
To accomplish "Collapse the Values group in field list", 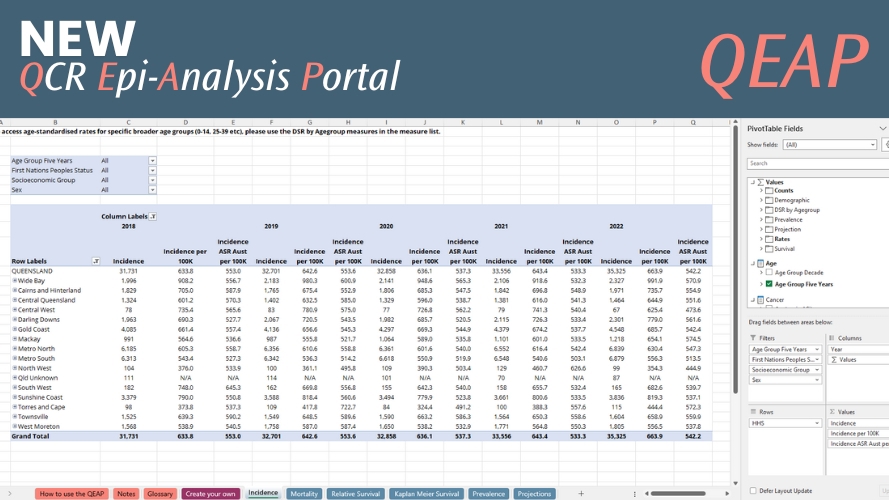I will [752, 182].
